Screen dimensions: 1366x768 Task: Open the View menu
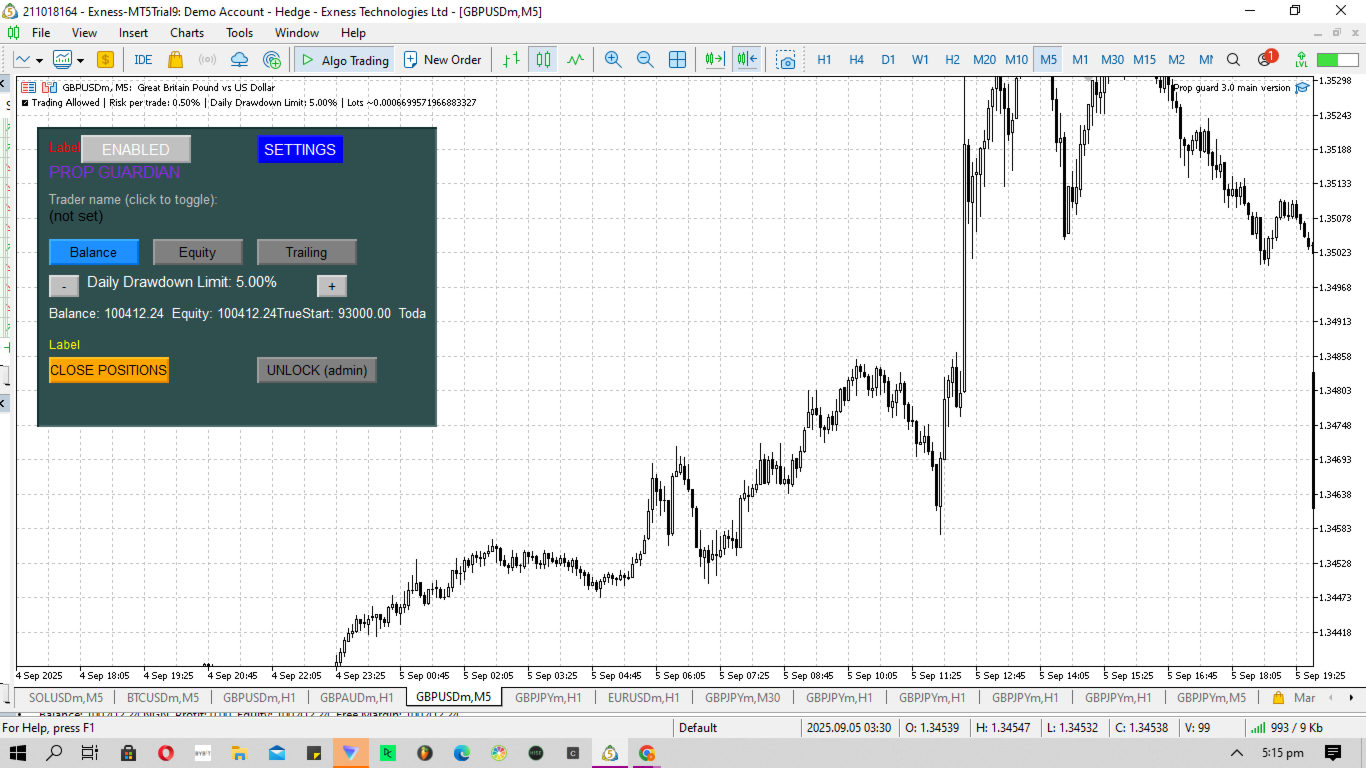(x=84, y=33)
